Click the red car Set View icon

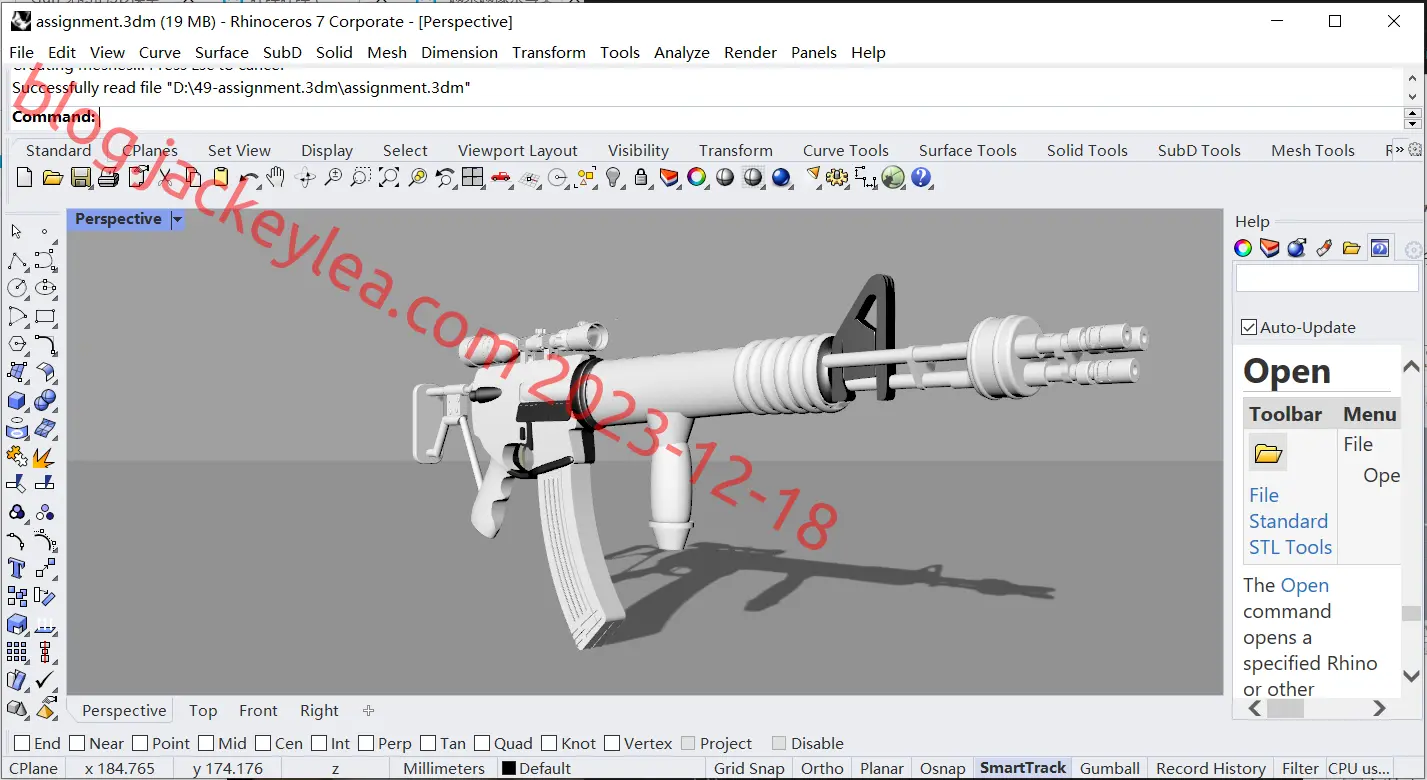tap(501, 178)
